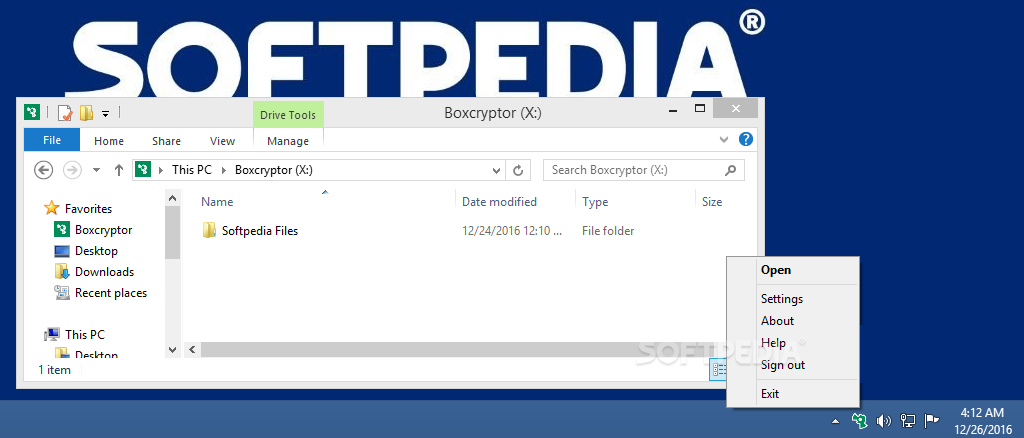The image size is (1024, 438).
Task: Click the network tray icon
Action: click(908, 420)
